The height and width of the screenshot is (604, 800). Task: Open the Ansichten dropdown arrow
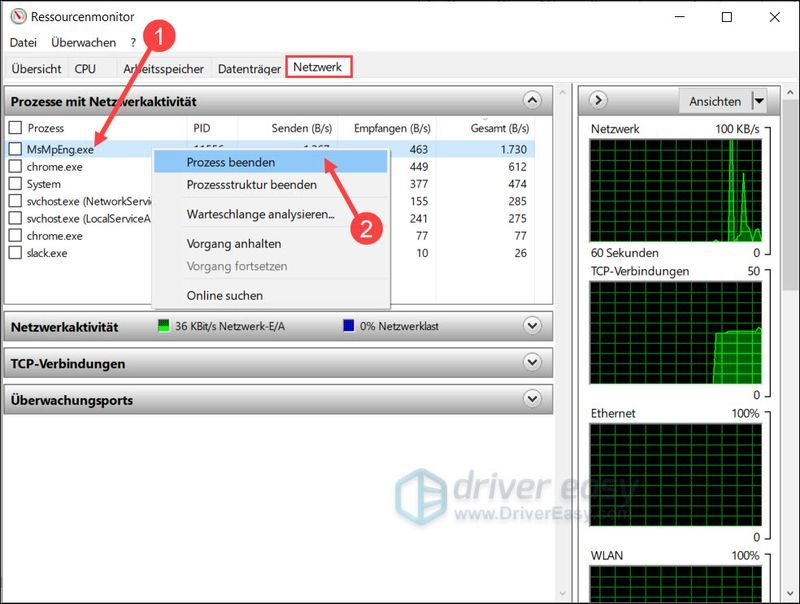[x=759, y=101]
